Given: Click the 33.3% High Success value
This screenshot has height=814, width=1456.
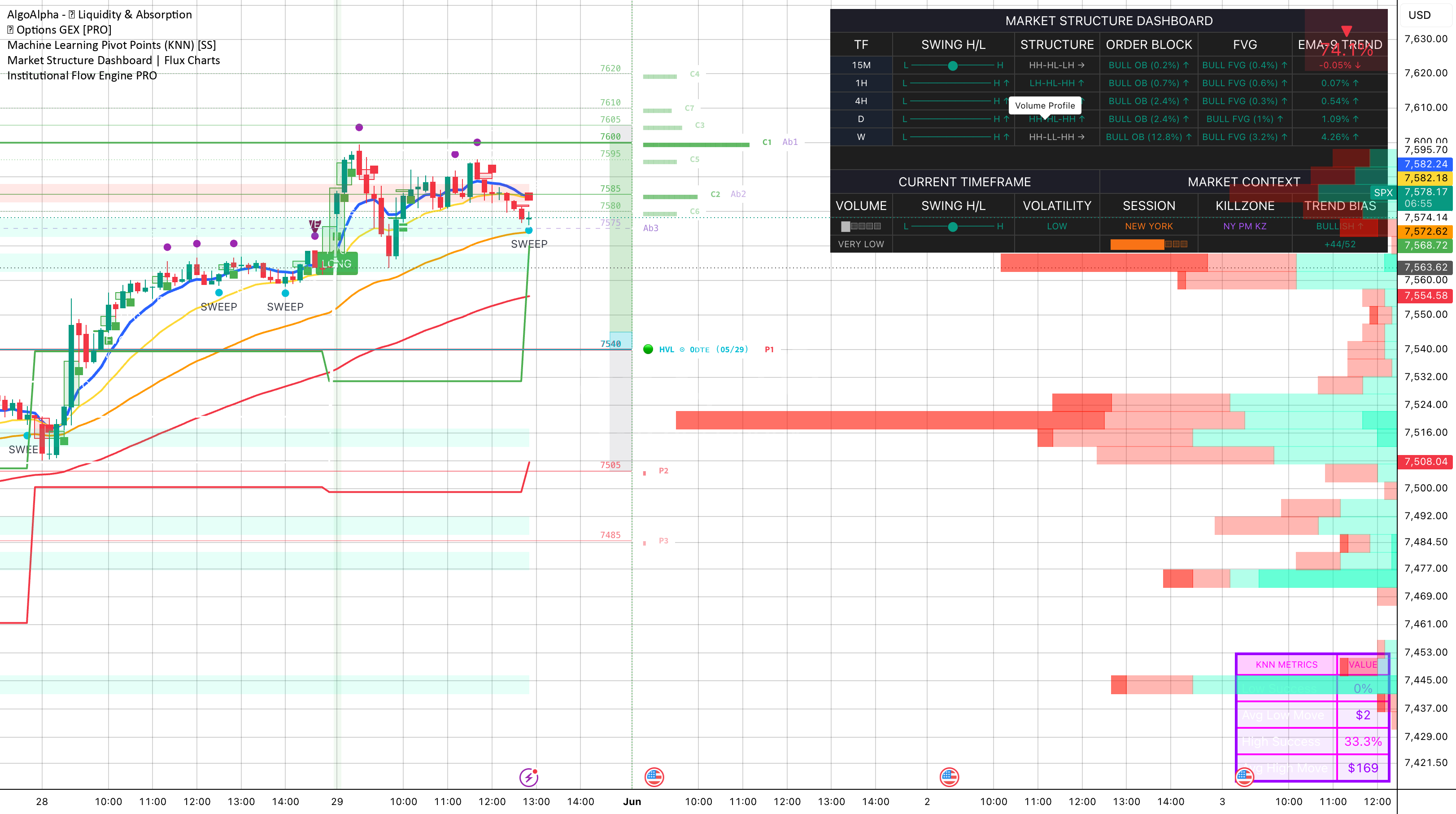Looking at the screenshot, I should (x=1363, y=742).
